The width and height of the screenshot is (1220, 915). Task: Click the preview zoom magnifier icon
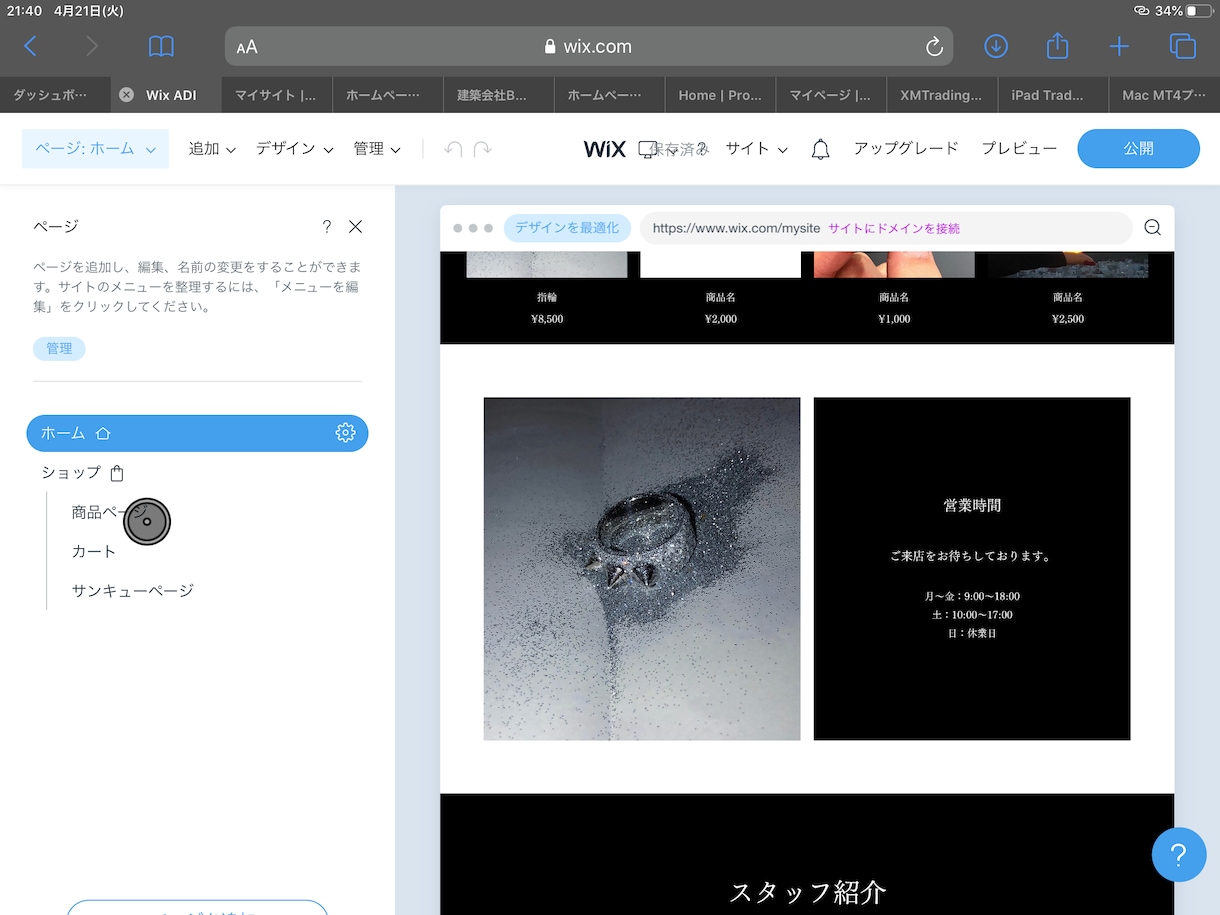[1152, 228]
